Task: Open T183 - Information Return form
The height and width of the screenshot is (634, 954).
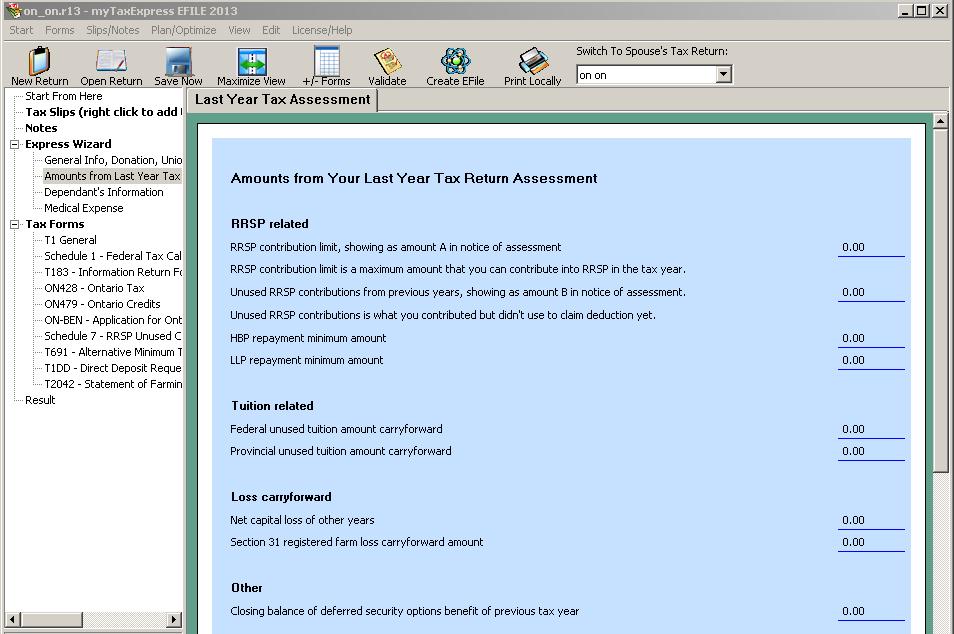Action: tap(113, 272)
